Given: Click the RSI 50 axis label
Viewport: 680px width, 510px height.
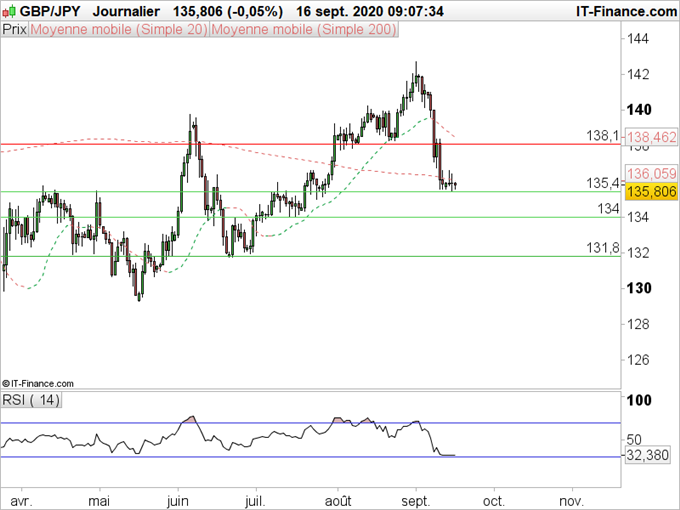Looking at the screenshot, I should tap(634, 439).
